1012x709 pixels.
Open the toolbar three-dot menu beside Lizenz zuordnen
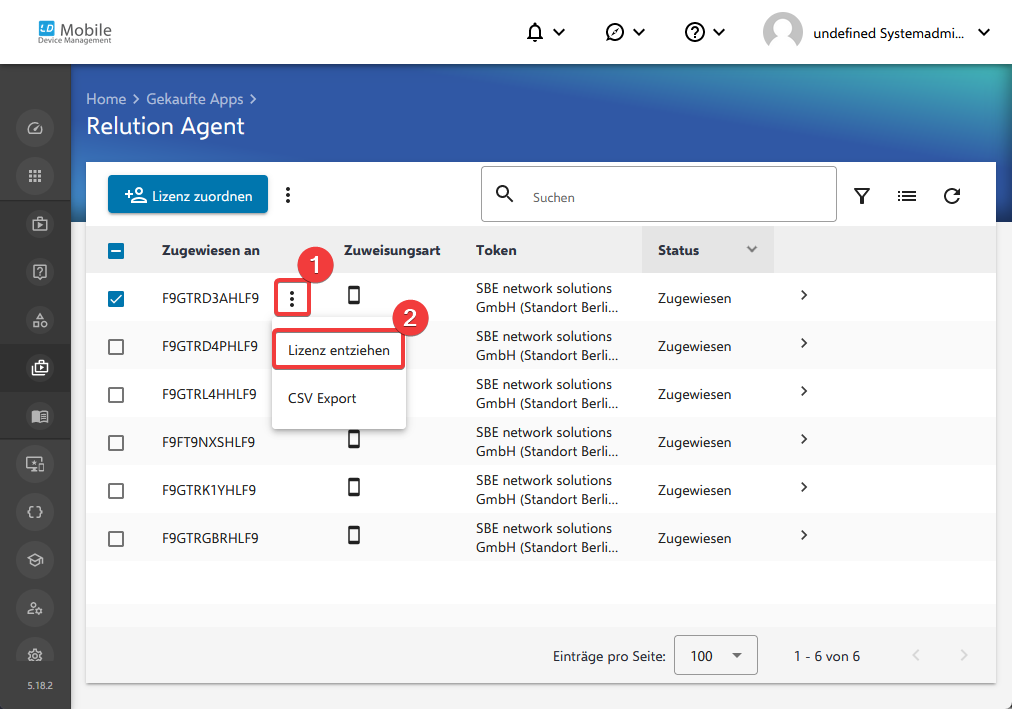(x=288, y=195)
